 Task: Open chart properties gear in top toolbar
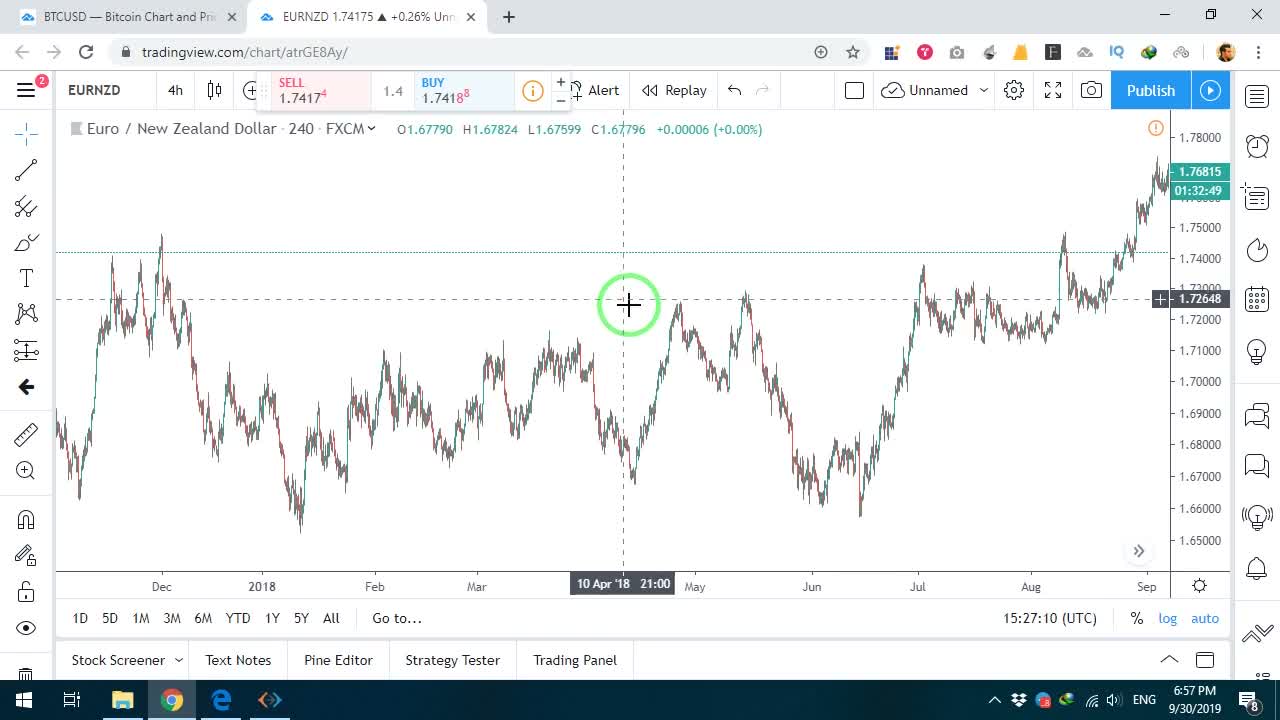[1014, 90]
